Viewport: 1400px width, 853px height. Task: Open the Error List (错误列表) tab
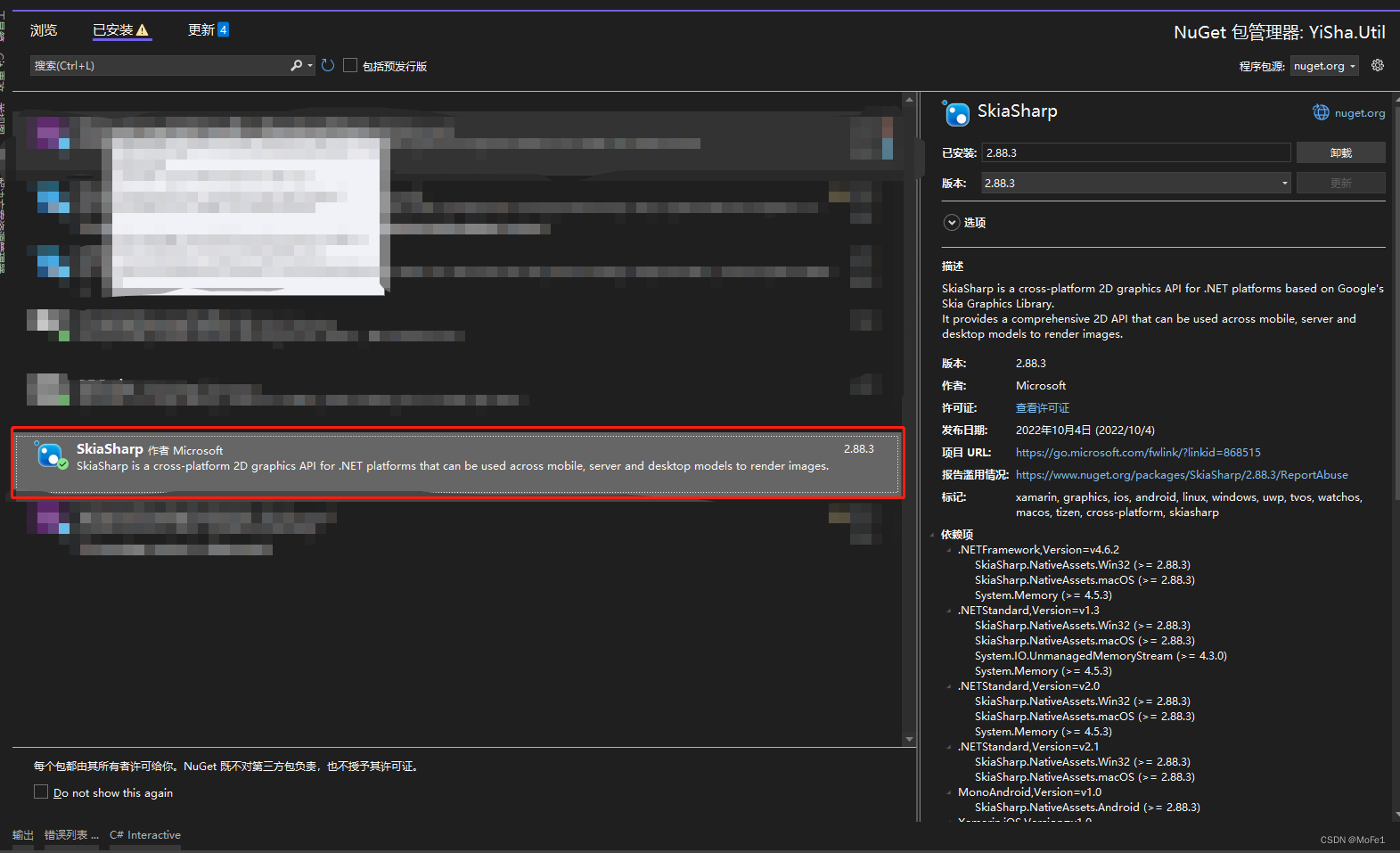pyautogui.click(x=71, y=835)
